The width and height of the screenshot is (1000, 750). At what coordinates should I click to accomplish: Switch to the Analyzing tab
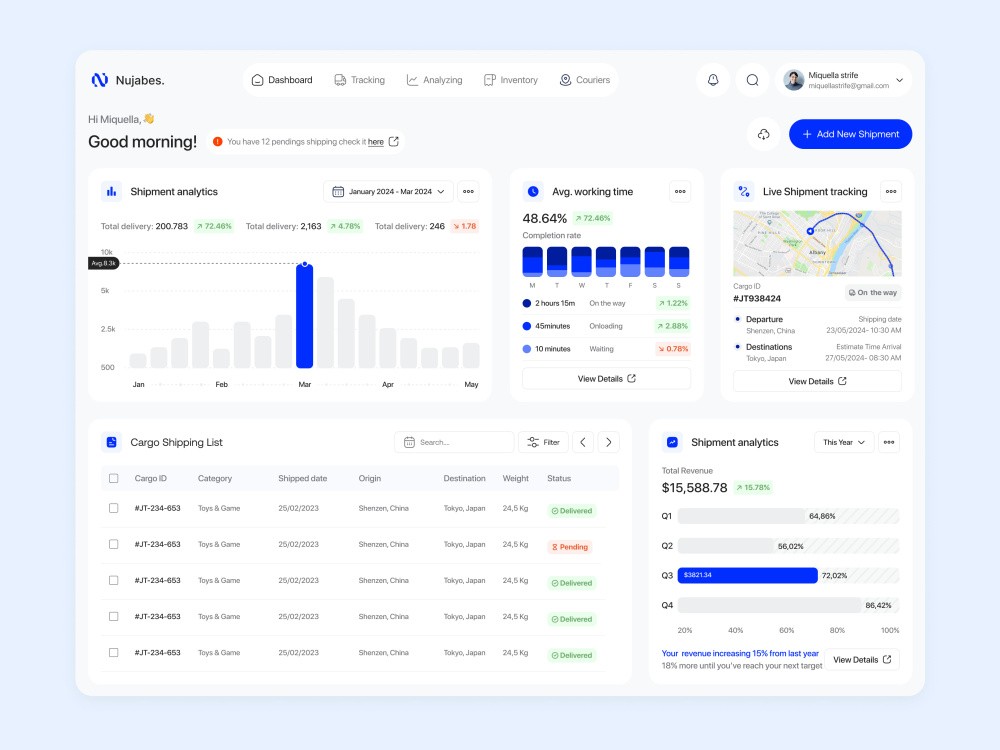point(434,80)
